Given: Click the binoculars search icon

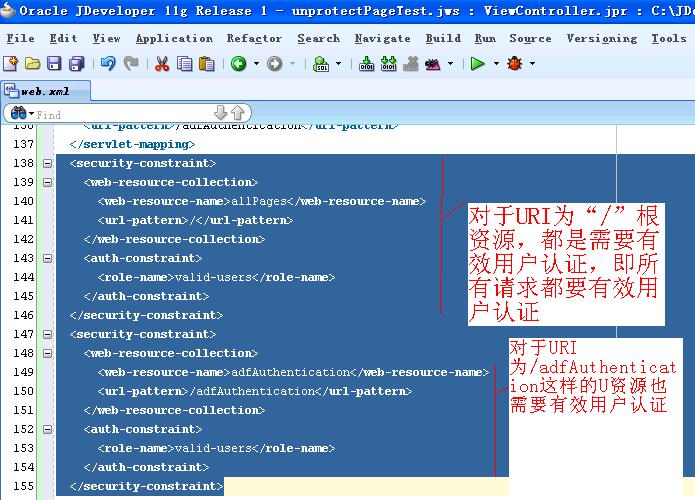Looking at the screenshot, I should click(x=18, y=113).
